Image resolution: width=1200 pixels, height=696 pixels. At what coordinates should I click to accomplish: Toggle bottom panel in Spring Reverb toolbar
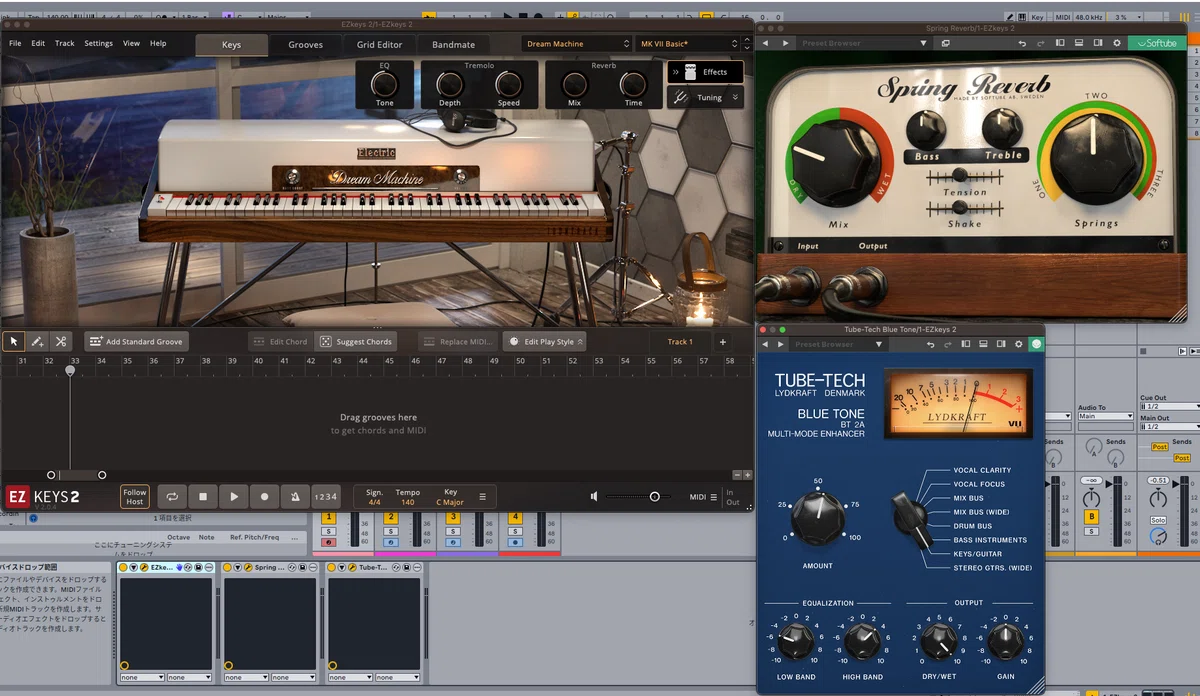(1078, 43)
